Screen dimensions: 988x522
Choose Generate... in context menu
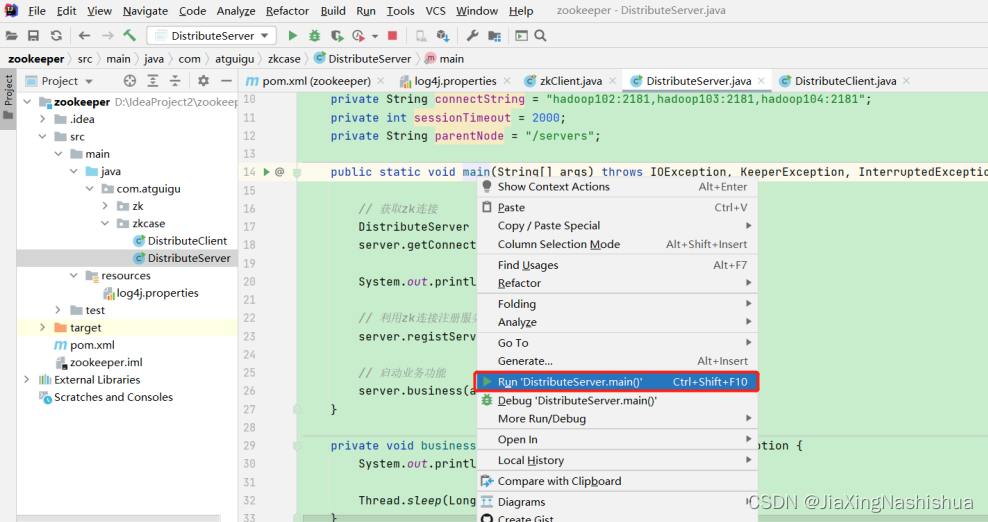pos(617,361)
